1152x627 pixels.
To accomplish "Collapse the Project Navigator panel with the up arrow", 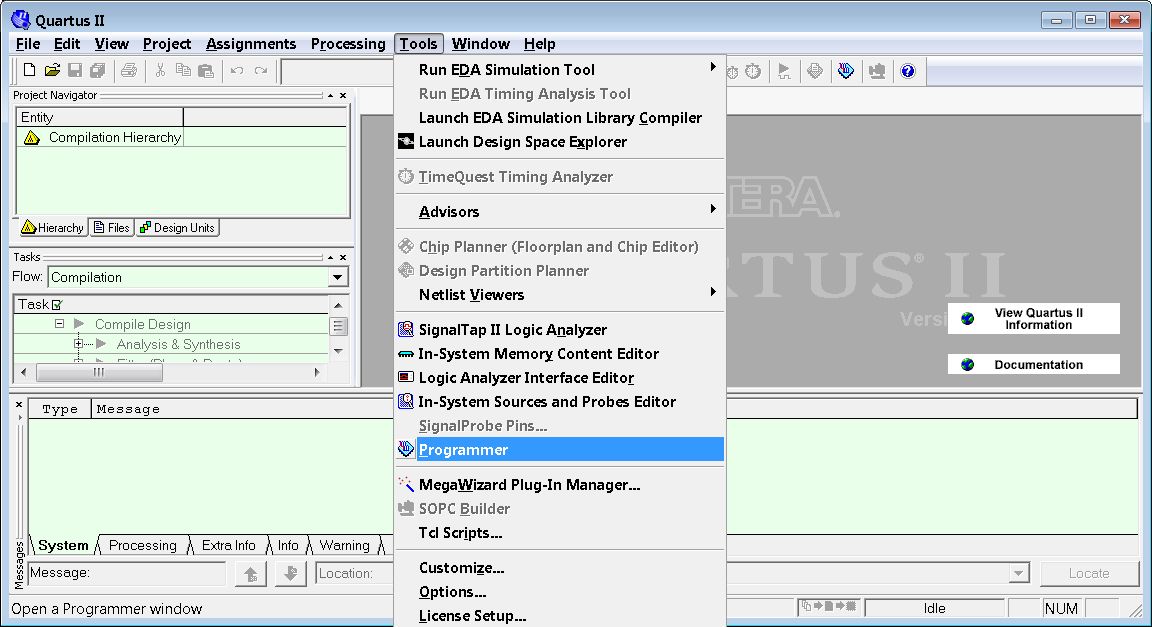I will point(331,96).
